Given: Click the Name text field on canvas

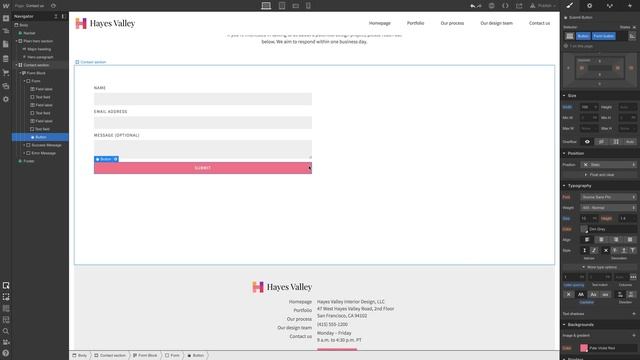Looking at the screenshot, I should pyautogui.click(x=203, y=99).
